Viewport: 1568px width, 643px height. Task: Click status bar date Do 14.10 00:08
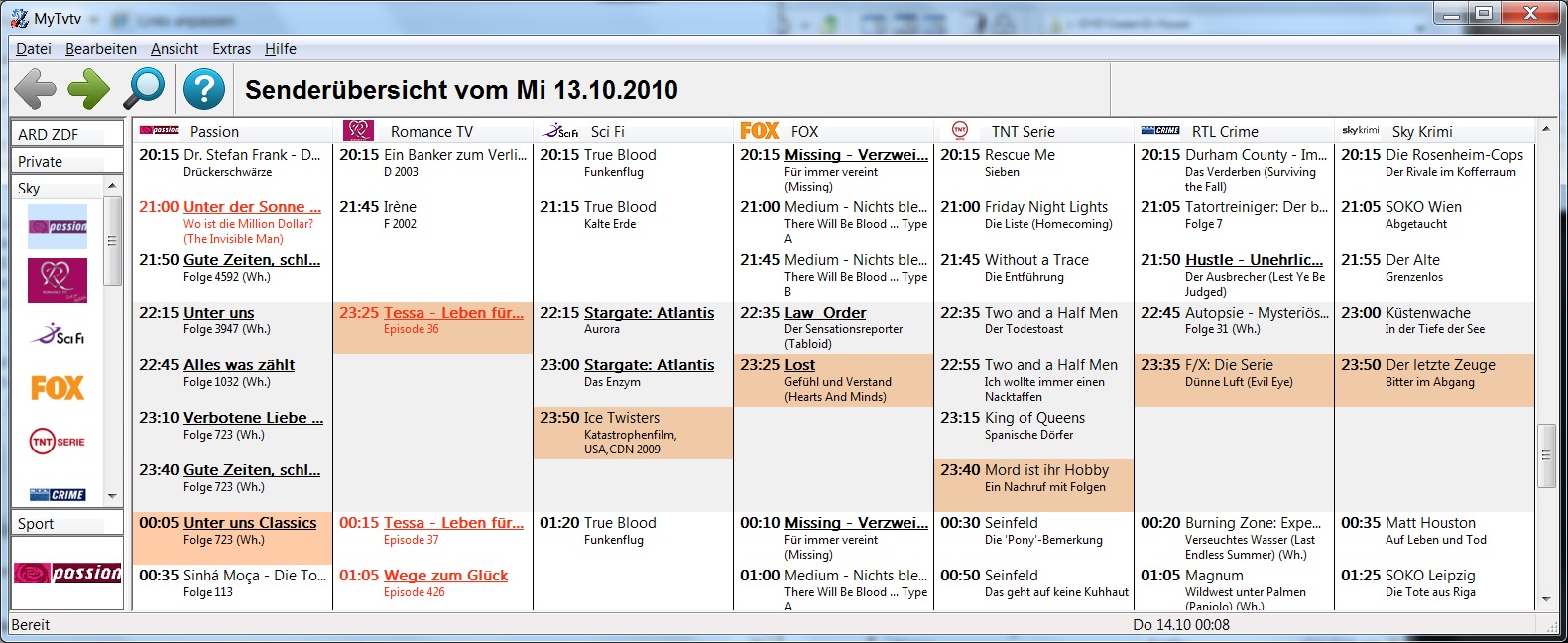(1181, 625)
